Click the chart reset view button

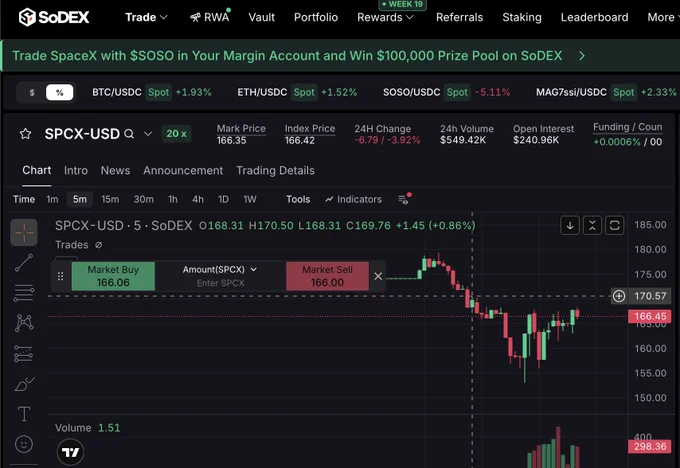coord(615,225)
